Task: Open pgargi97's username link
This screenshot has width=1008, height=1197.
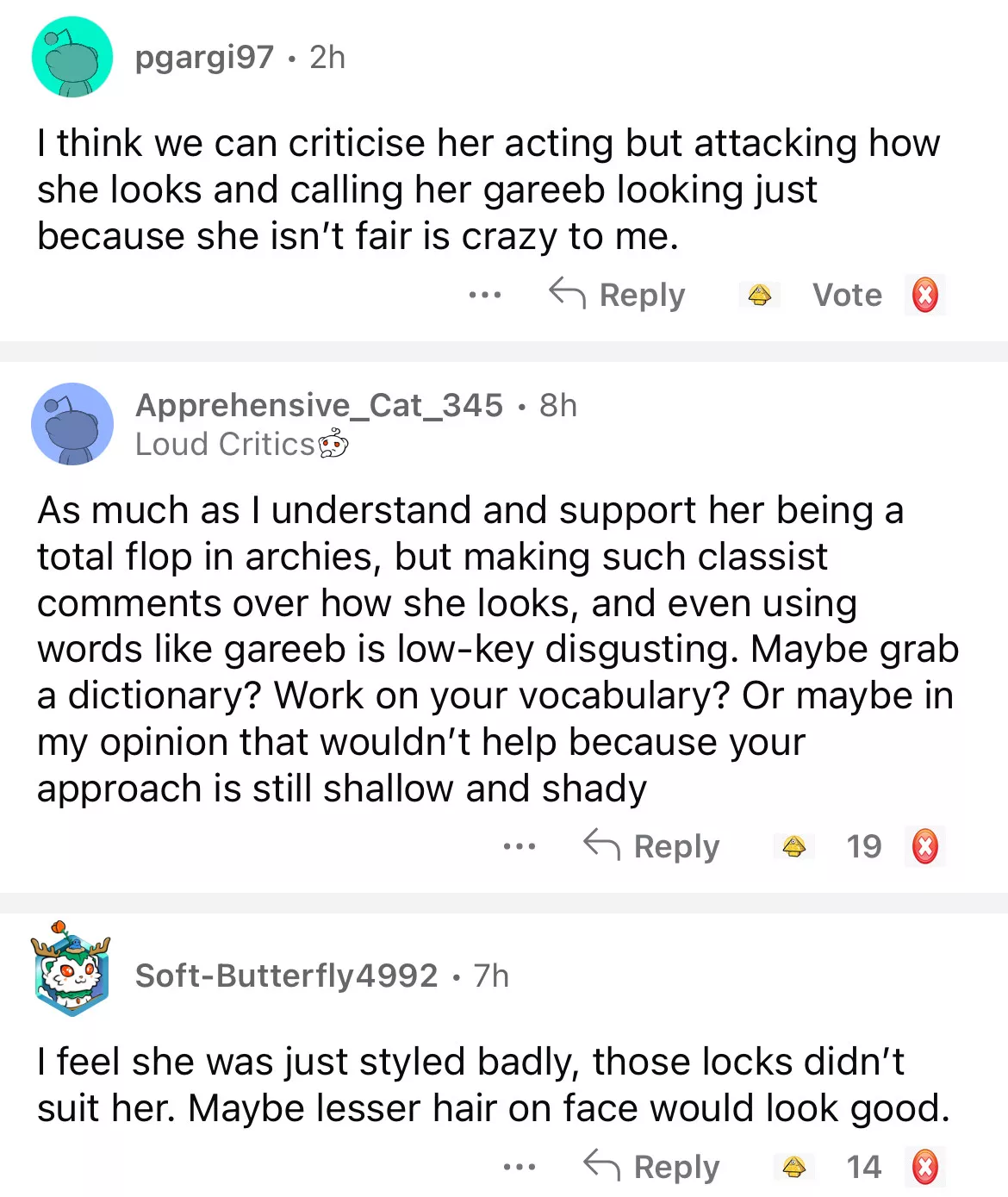Action: pyautogui.click(x=204, y=58)
